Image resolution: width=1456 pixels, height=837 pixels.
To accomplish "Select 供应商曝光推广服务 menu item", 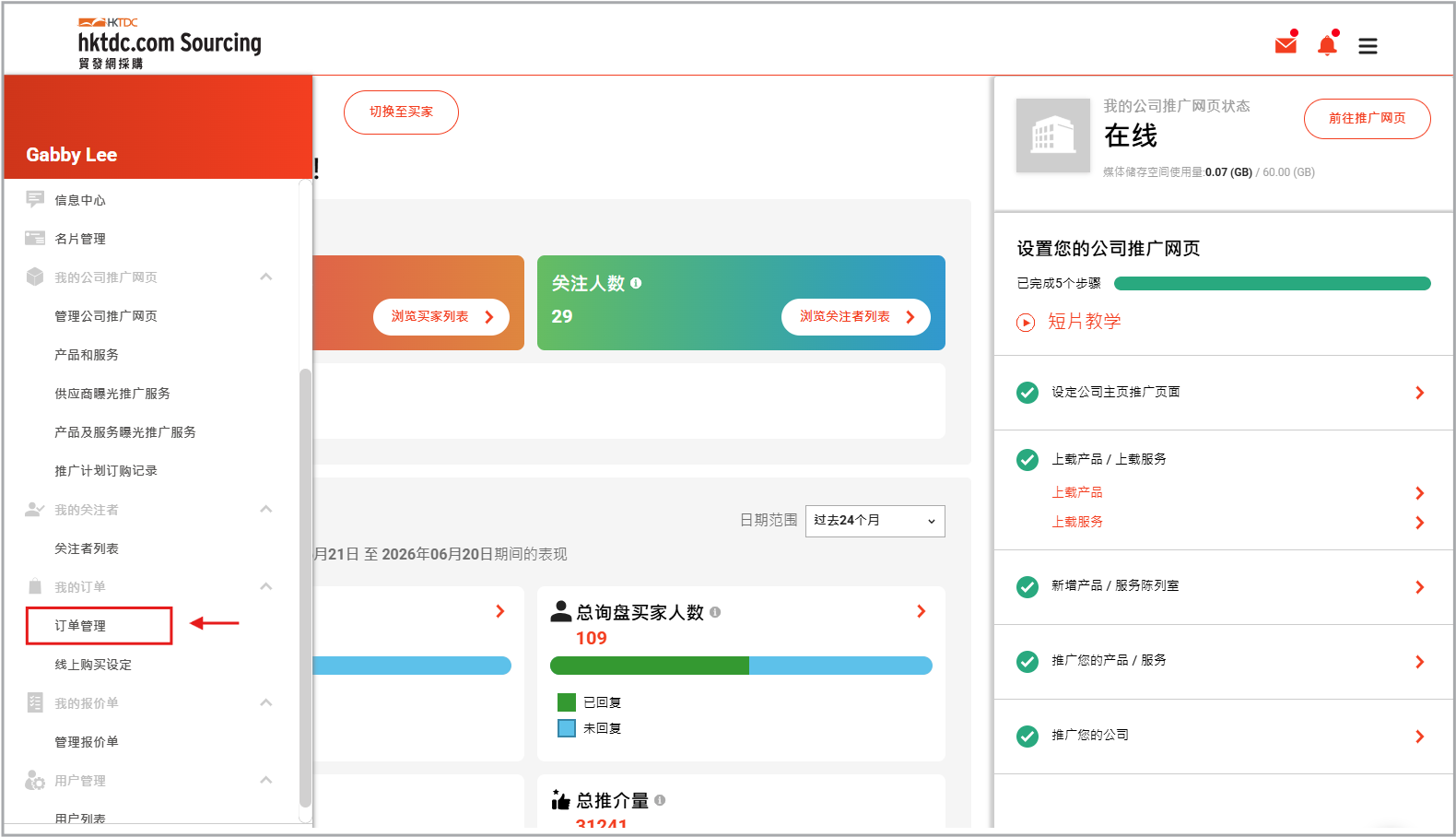I will [x=112, y=394].
